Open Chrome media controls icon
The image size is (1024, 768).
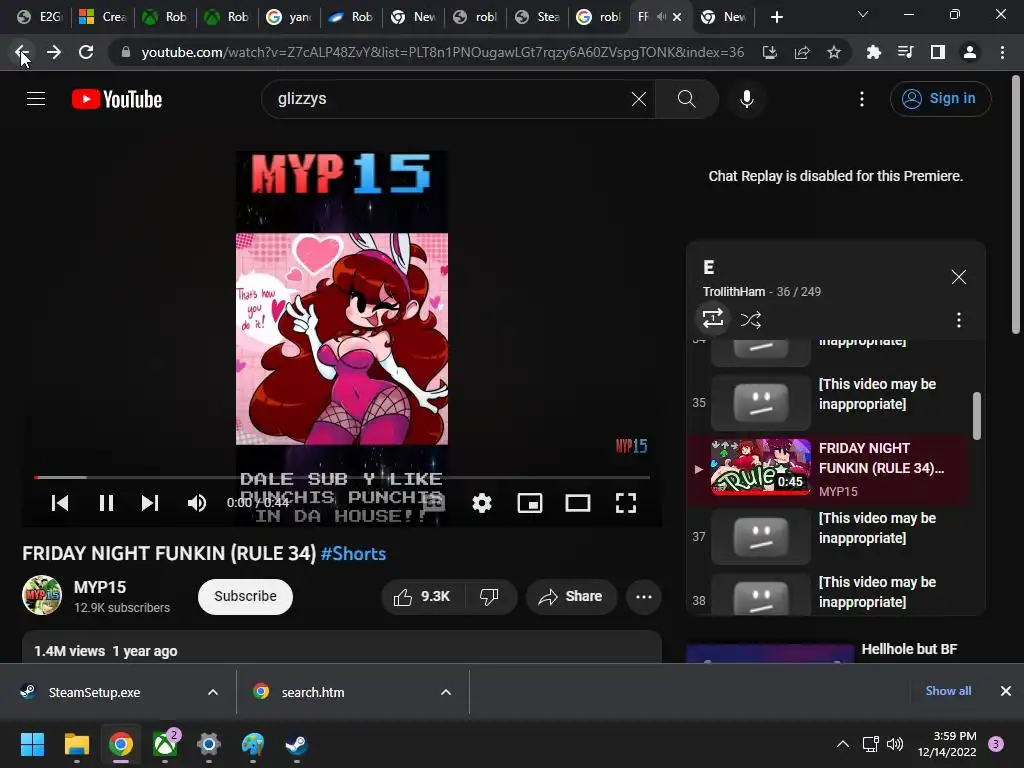[x=906, y=52]
